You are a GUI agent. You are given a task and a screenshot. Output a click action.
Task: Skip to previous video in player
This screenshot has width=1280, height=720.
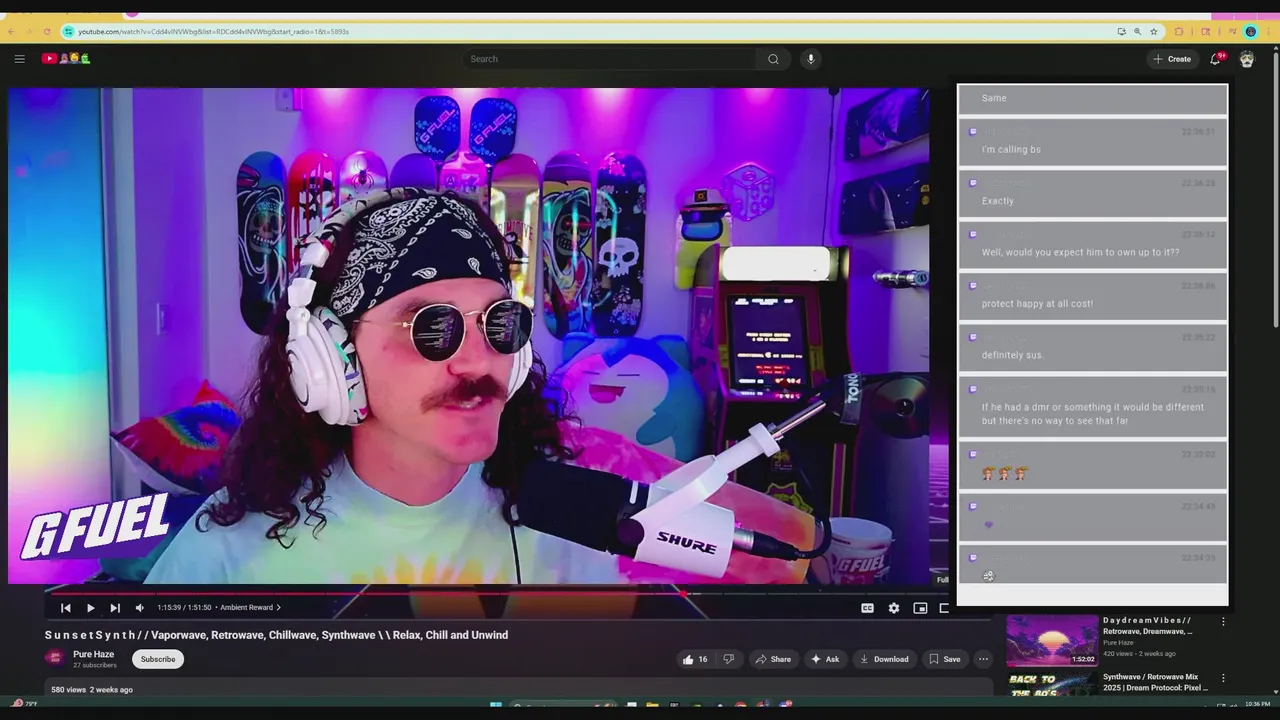(x=66, y=608)
